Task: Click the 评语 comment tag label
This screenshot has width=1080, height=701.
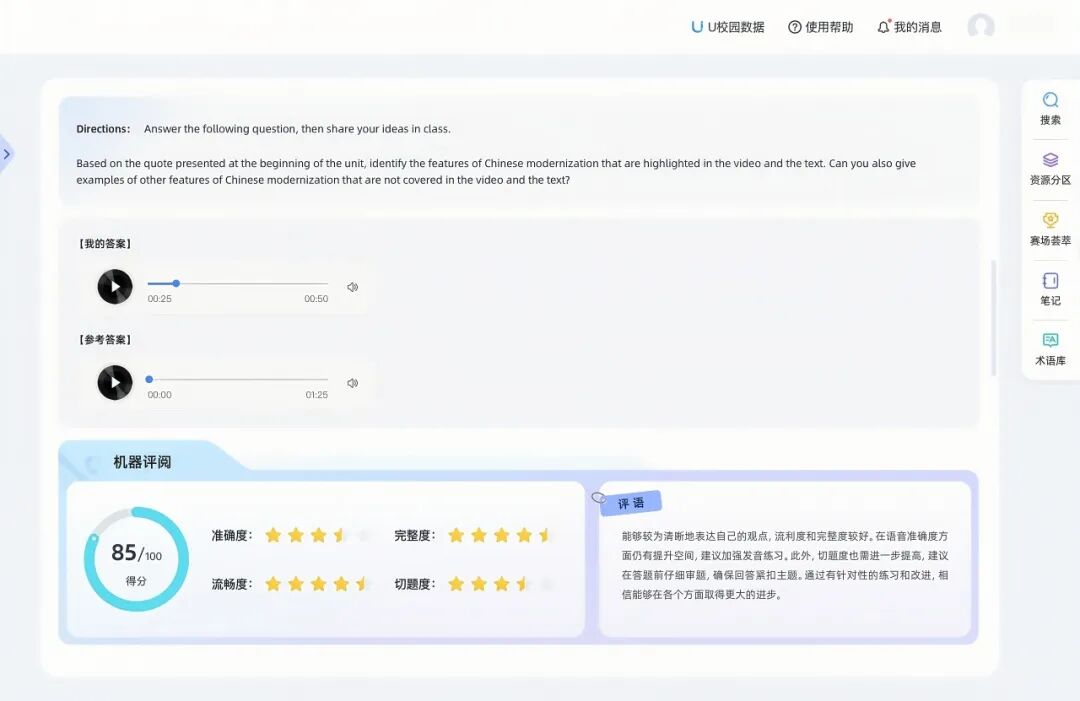Action: 631,503
